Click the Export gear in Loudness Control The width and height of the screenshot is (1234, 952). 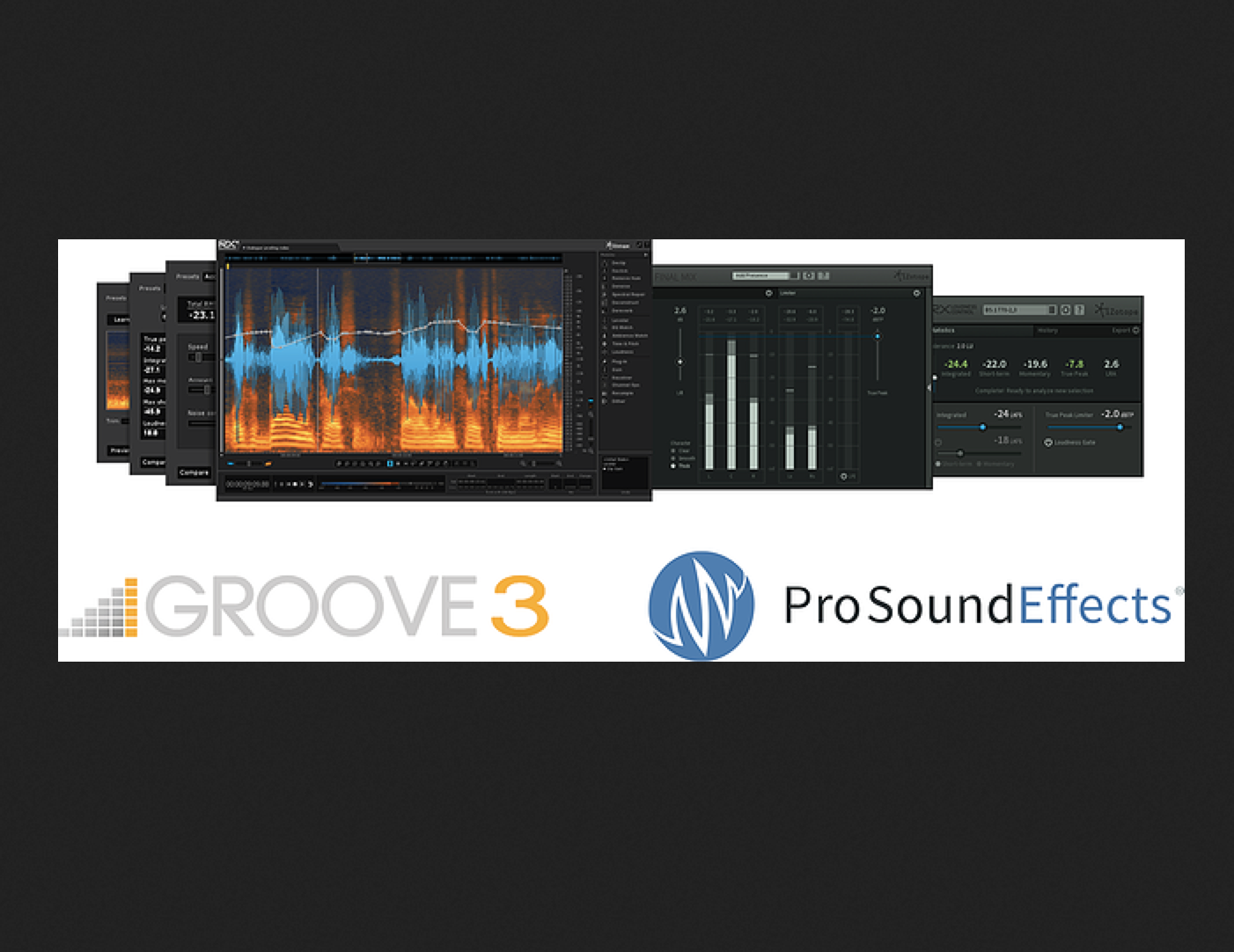(x=1135, y=330)
